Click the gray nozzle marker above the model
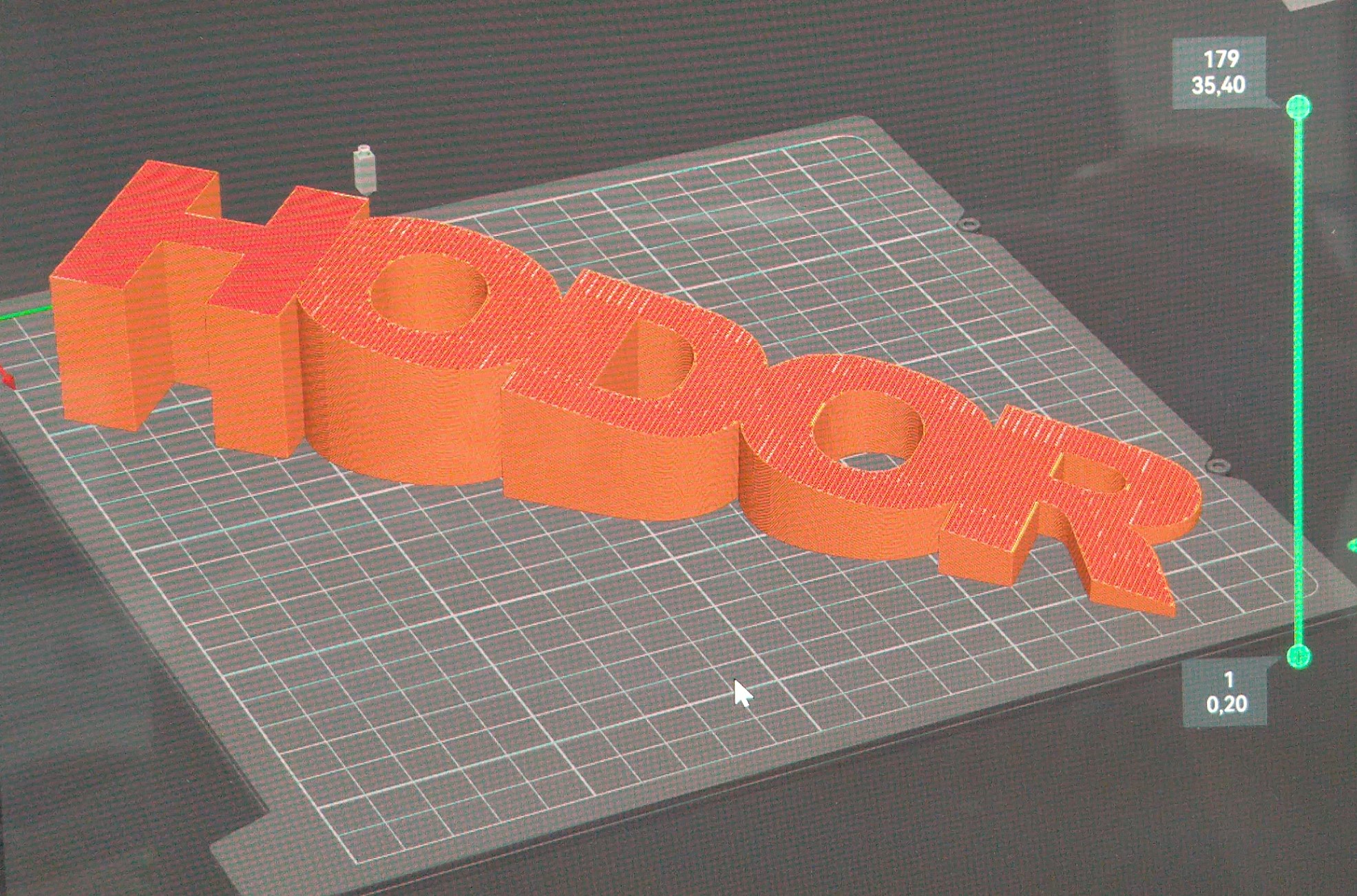Image resolution: width=1357 pixels, height=896 pixels. pos(364,169)
